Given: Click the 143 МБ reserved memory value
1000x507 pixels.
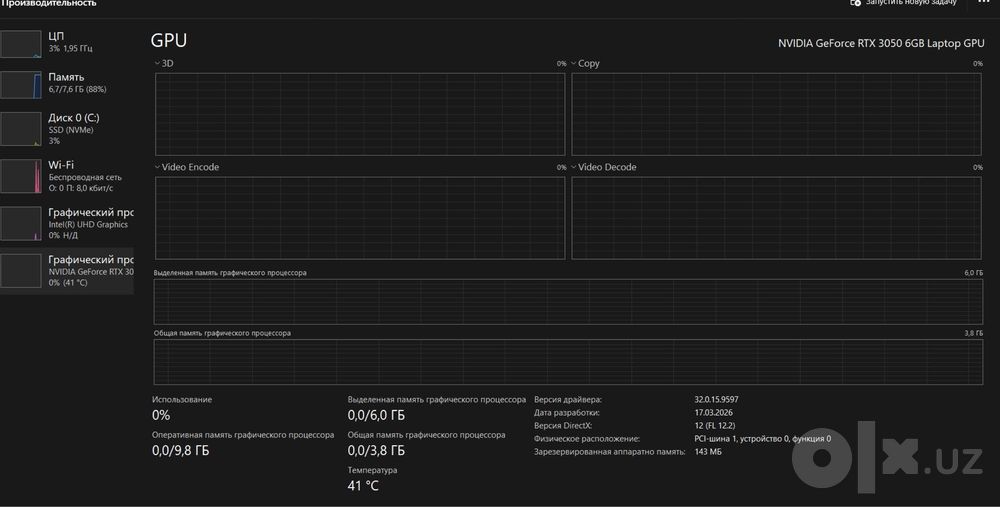Looking at the screenshot, I should (708, 452).
